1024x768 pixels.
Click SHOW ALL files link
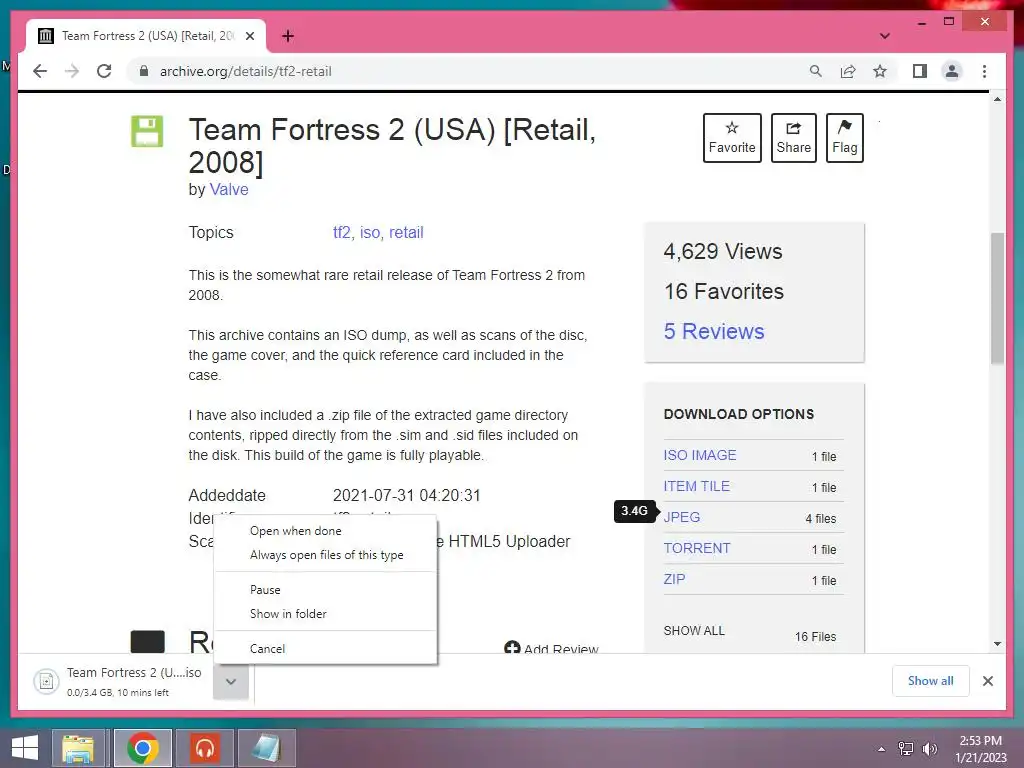point(694,631)
